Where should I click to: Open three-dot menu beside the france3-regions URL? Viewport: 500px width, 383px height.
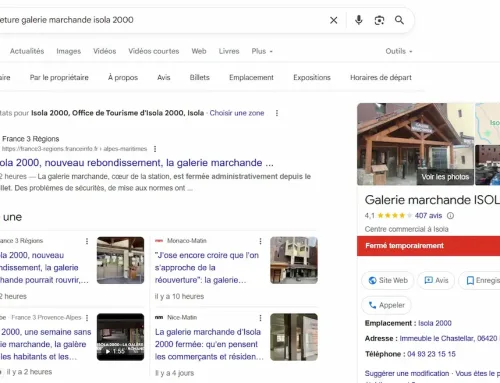tap(155, 149)
